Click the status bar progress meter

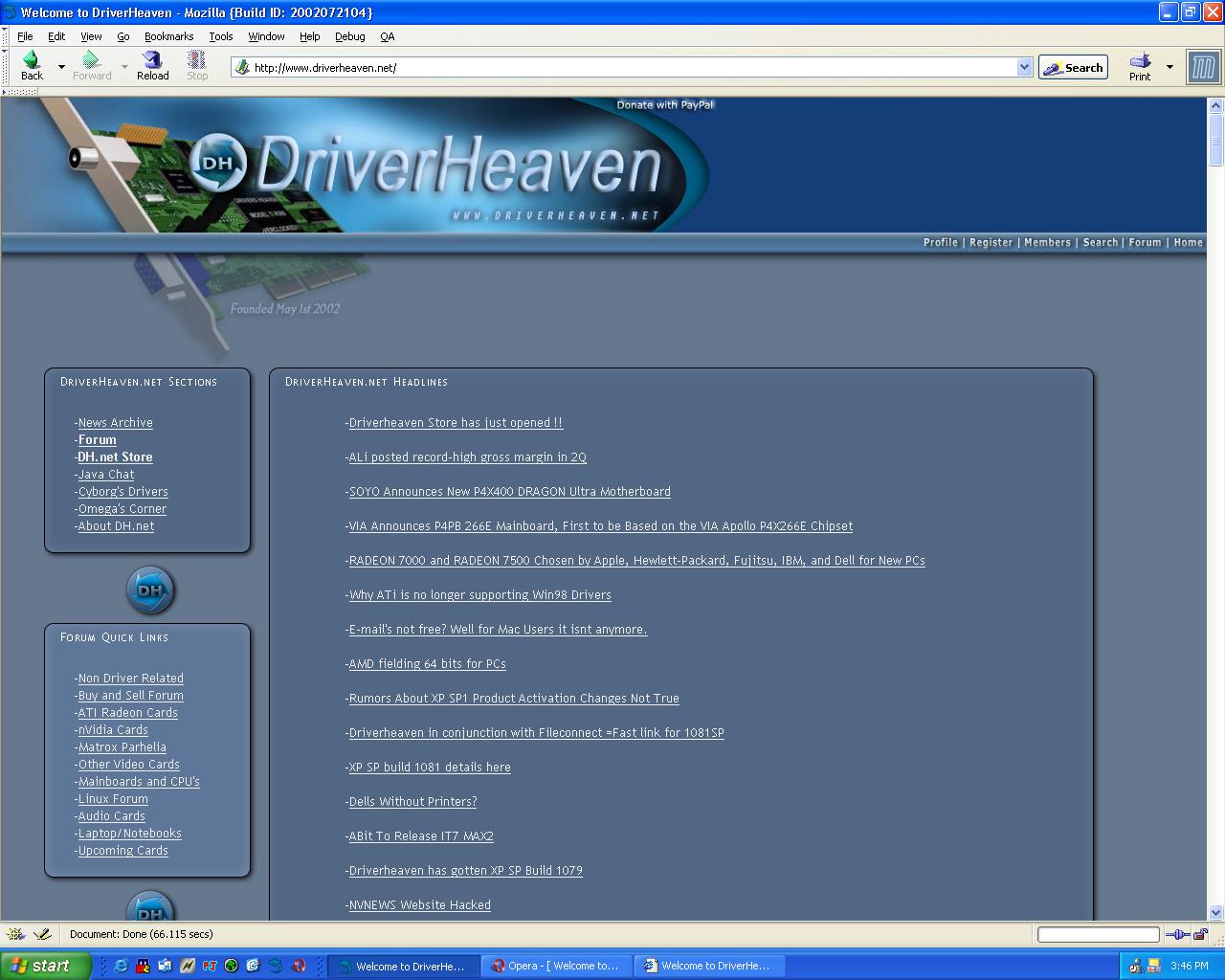1099,935
